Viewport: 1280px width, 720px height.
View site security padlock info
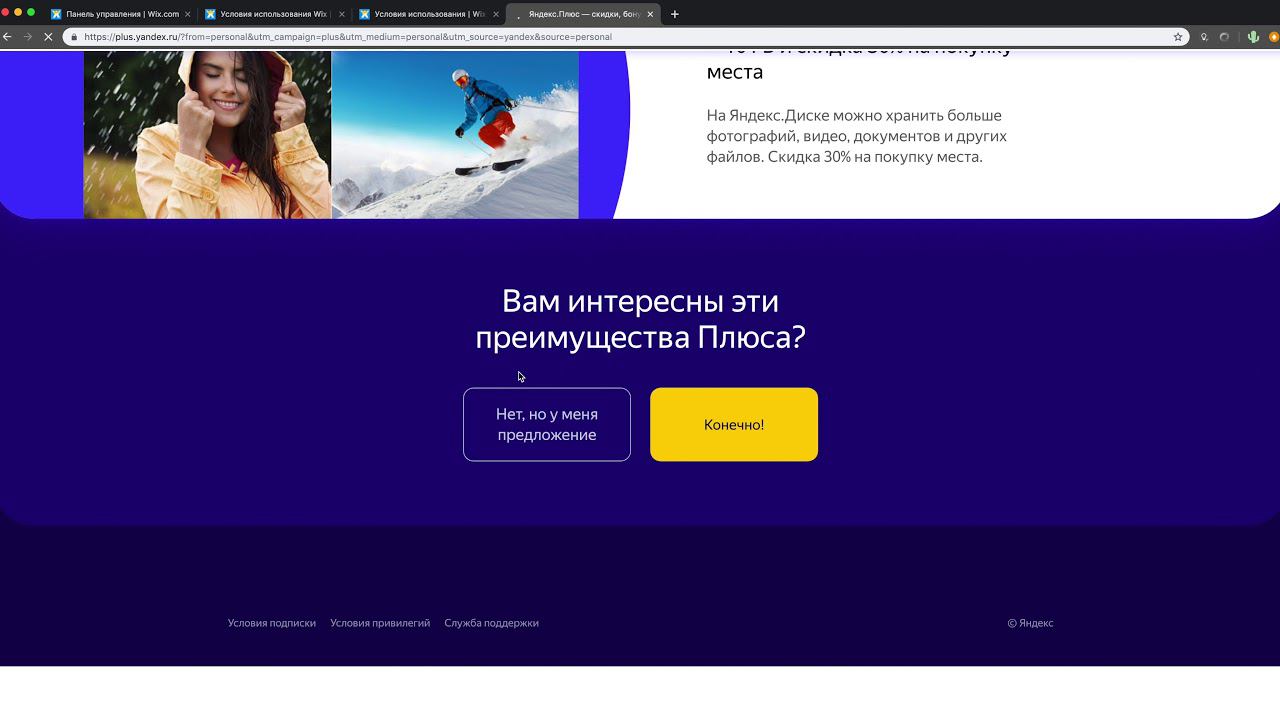coord(74,37)
